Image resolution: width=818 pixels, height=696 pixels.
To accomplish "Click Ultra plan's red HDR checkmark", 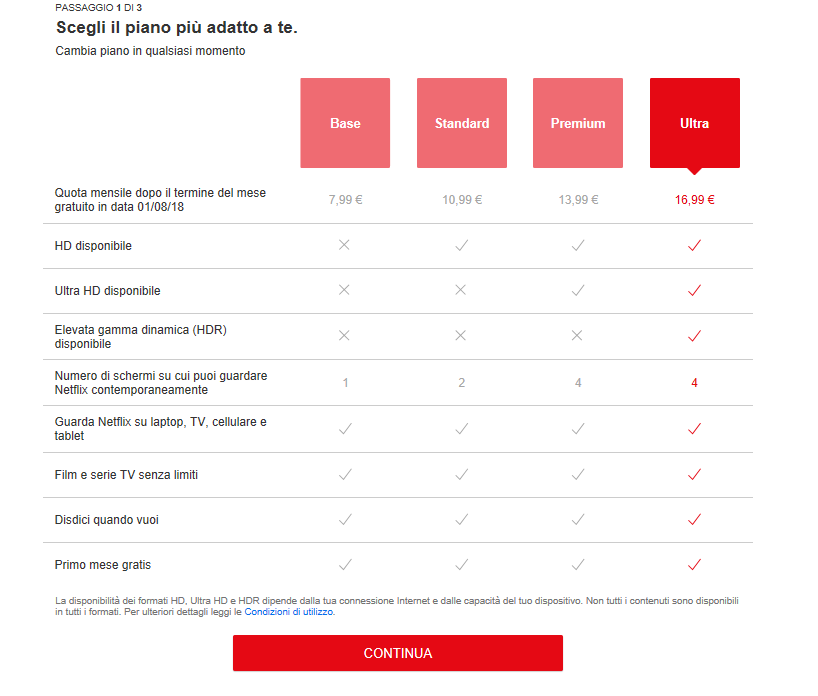I will 695,336.
